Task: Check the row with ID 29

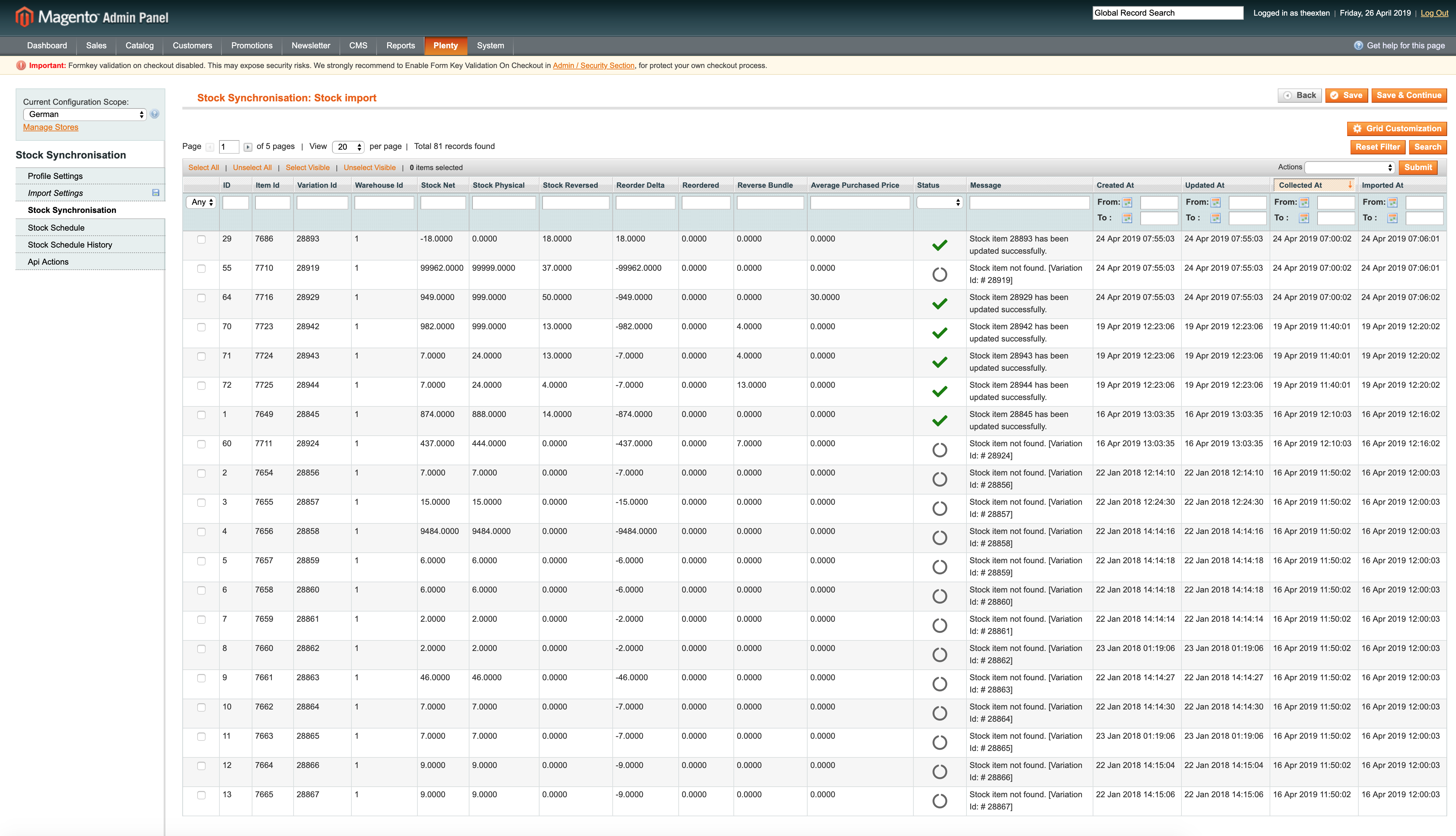Action: pos(201,239)
